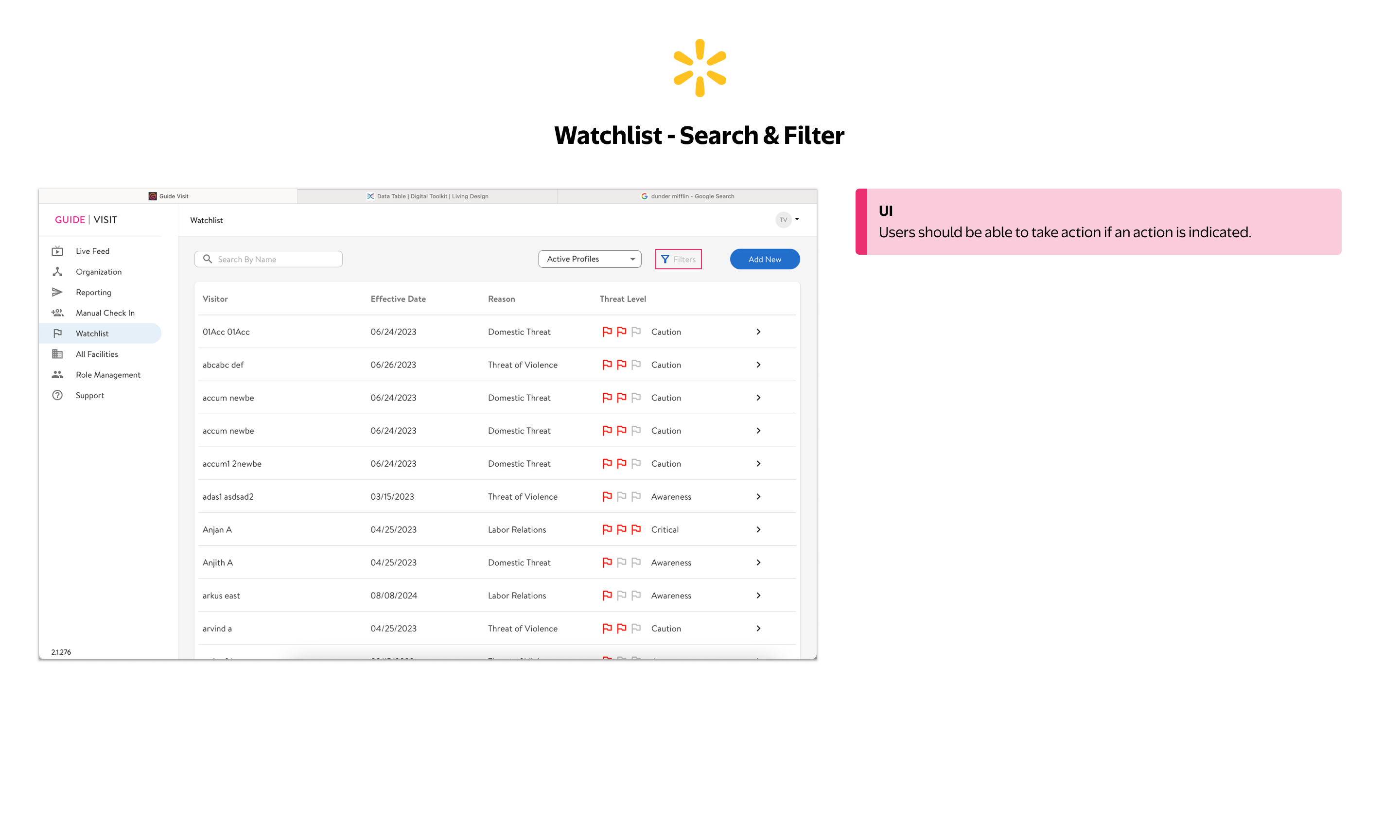1400x840 pixels.
Task: Click the Filters button
Action: click(x=678, y=259)
